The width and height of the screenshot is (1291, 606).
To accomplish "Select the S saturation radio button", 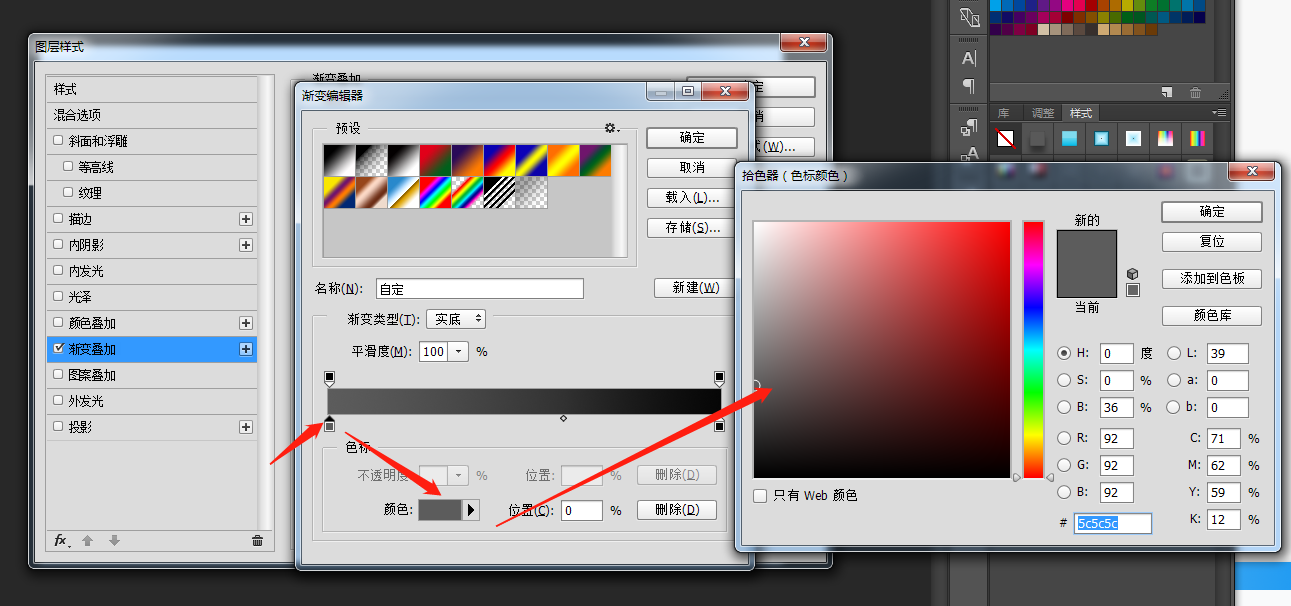I will tap(1064, 380).
